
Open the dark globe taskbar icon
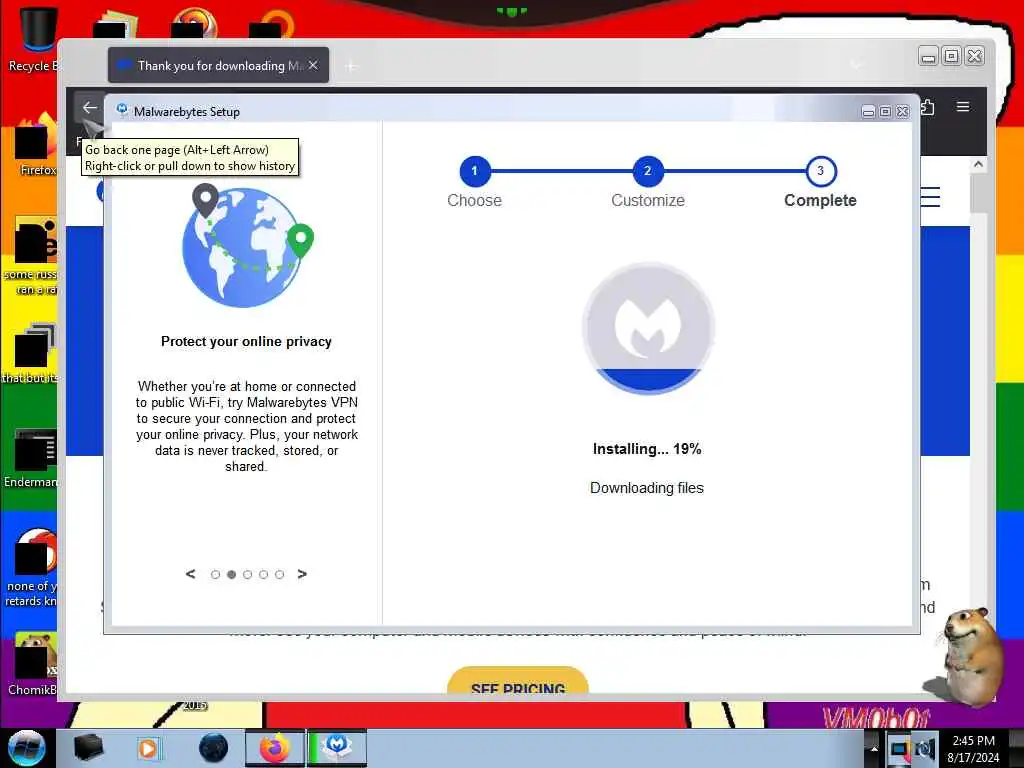click(214, 748)
